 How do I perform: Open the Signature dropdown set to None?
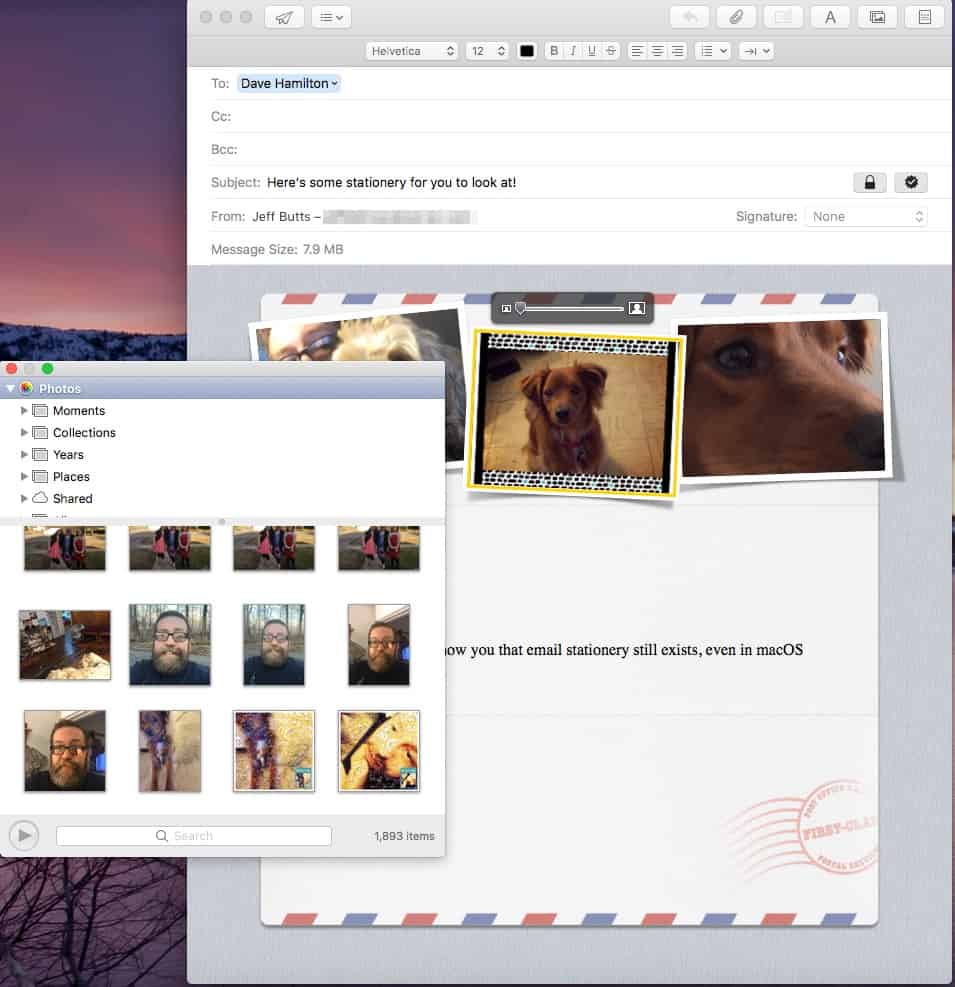point(866,216)
